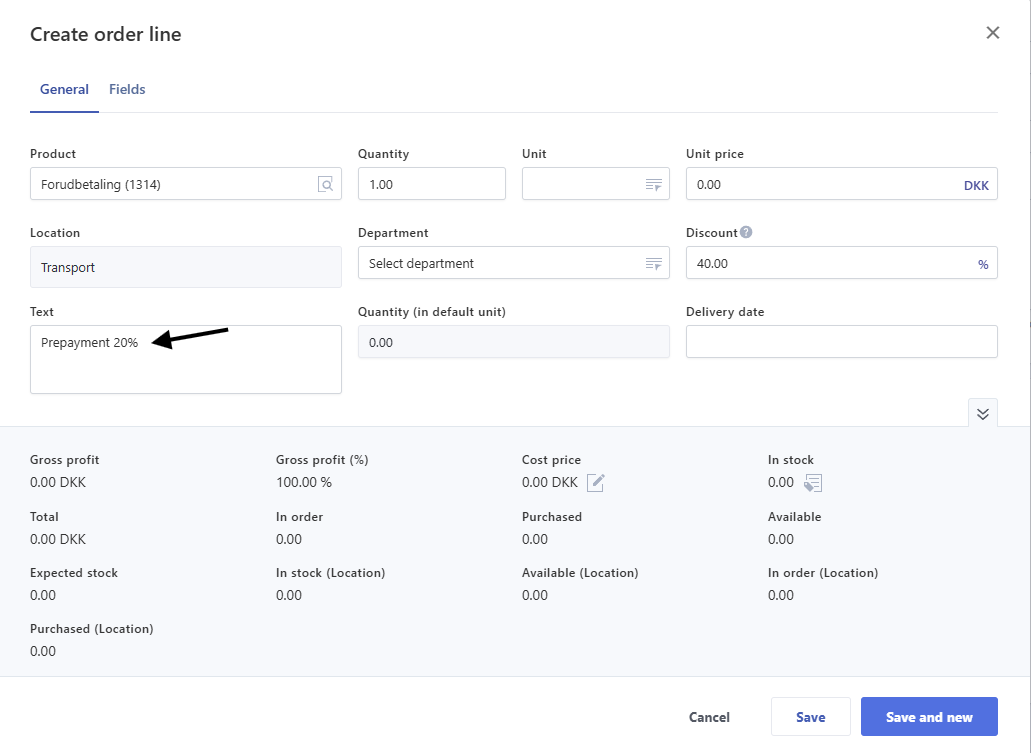Collapse the details panel with double chevron
Image resolution: width=1031 pixels, height=753 pixels.
982,414
